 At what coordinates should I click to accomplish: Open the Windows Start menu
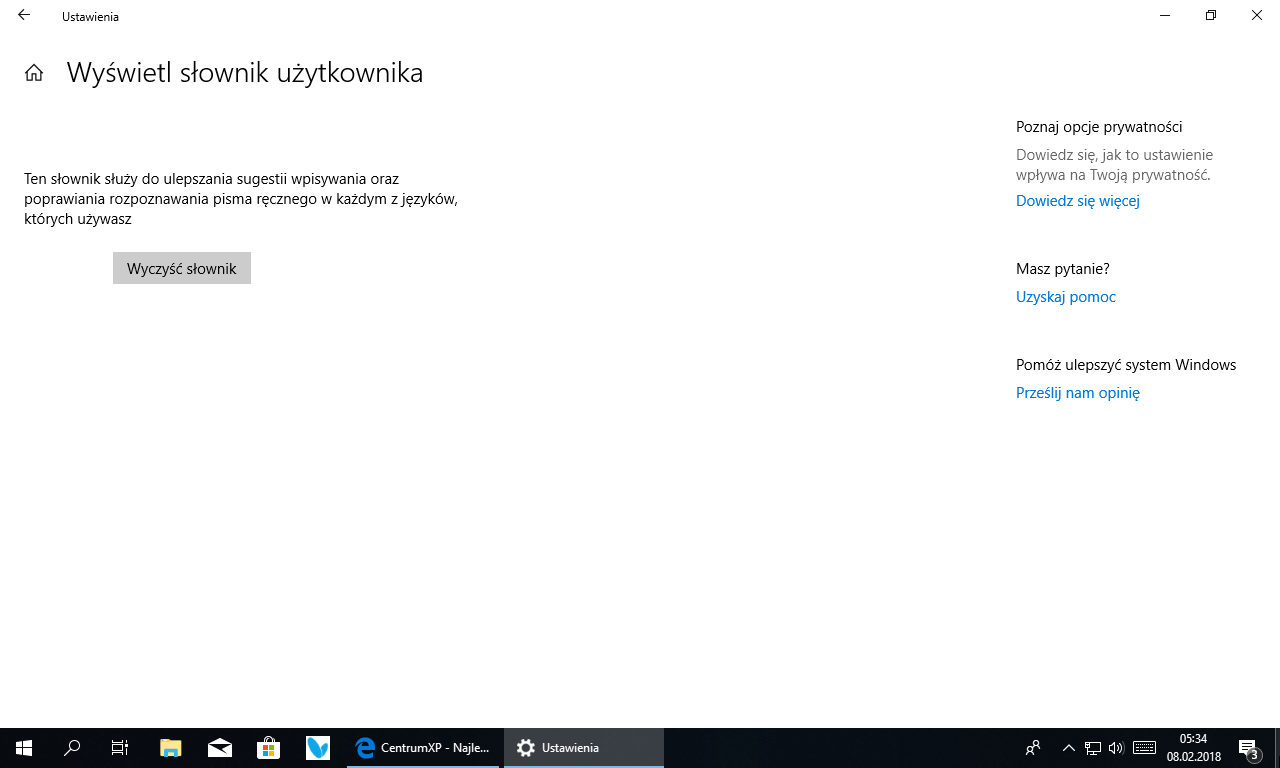coord(24,748)
